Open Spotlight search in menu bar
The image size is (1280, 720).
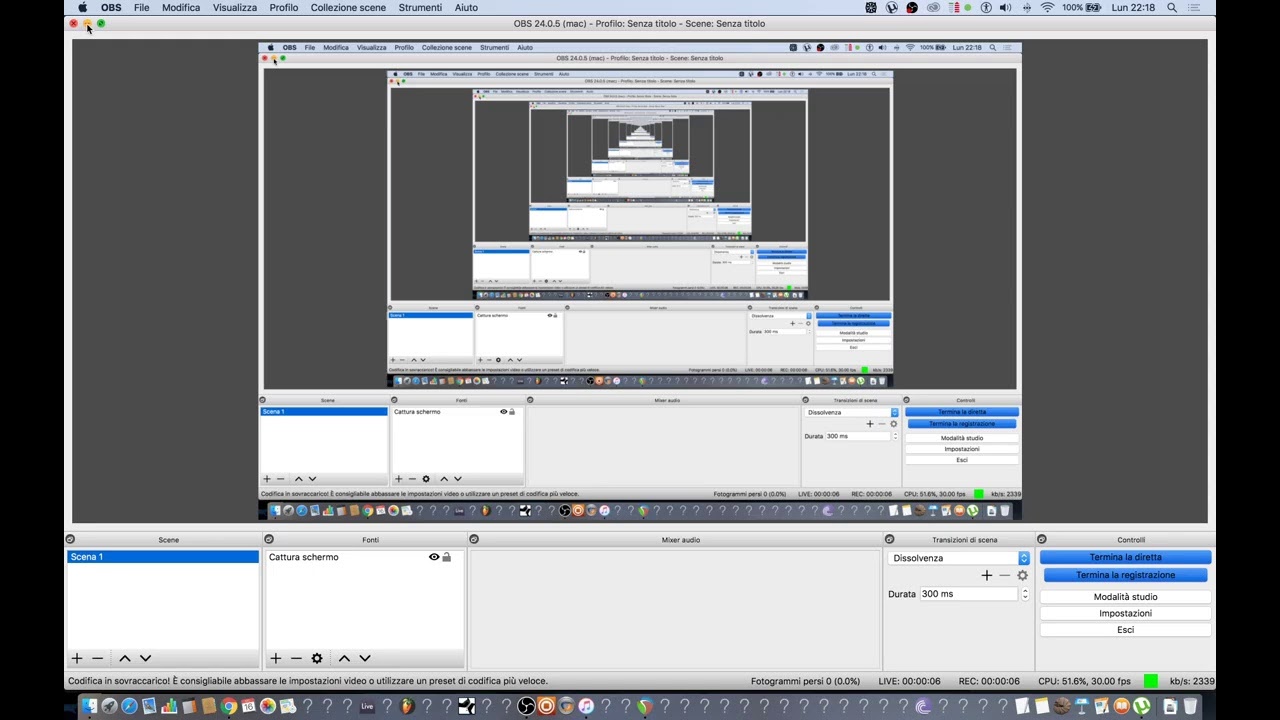[x=1172, y=7]
